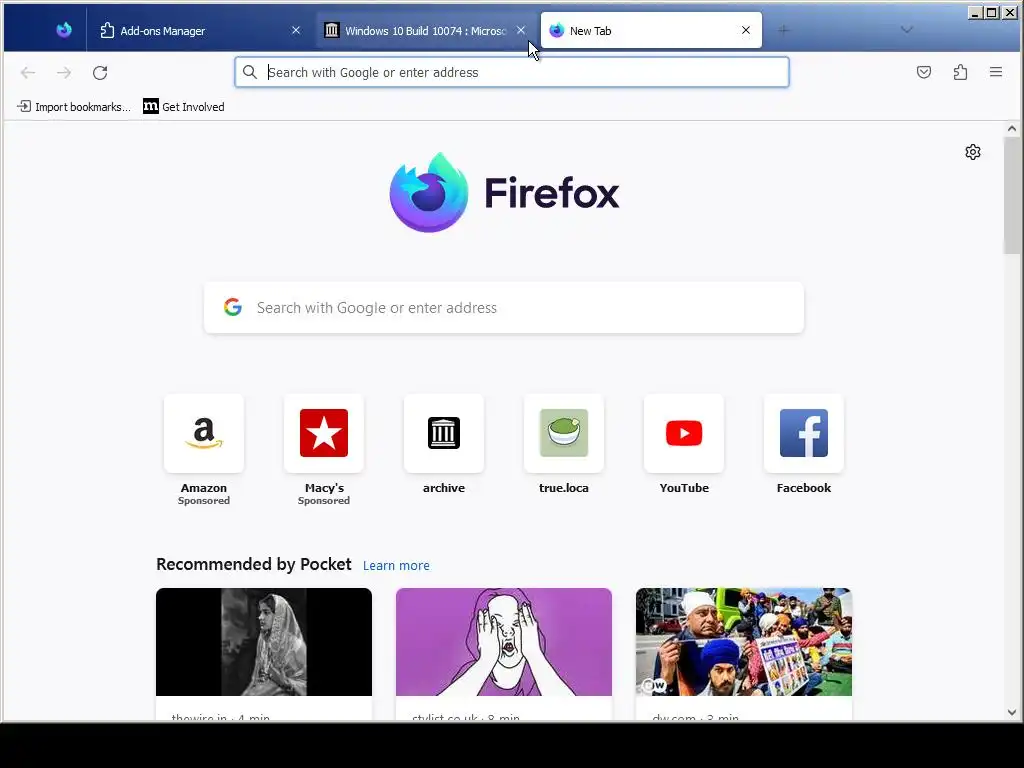Click the Macy's label text
The height and width of the screenshot is (768, 1024).
(x=324, y=488)
